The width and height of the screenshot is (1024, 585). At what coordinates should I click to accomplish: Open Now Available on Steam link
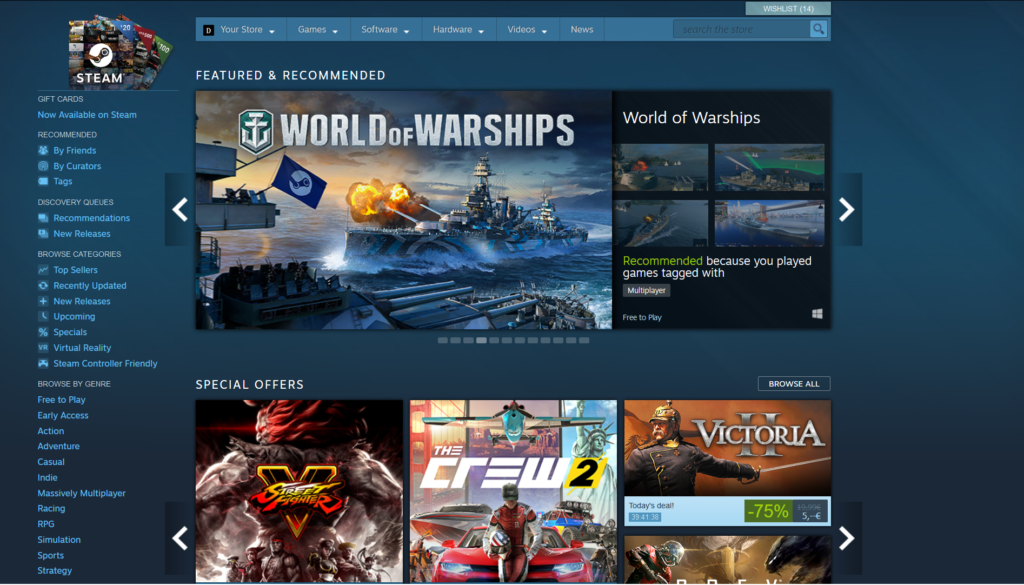pos(87,114)
